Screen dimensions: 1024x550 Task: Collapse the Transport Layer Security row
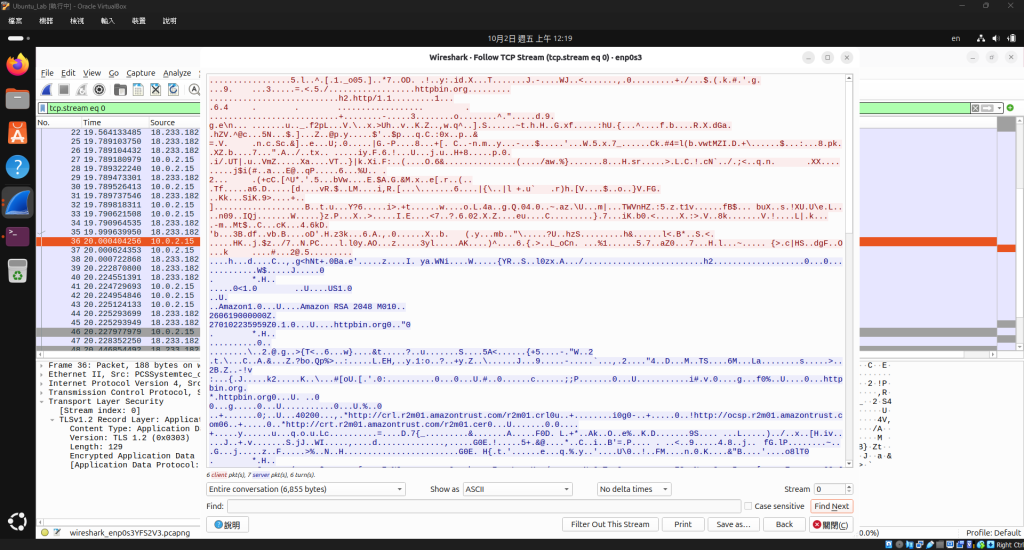click(x=42, y=402)
